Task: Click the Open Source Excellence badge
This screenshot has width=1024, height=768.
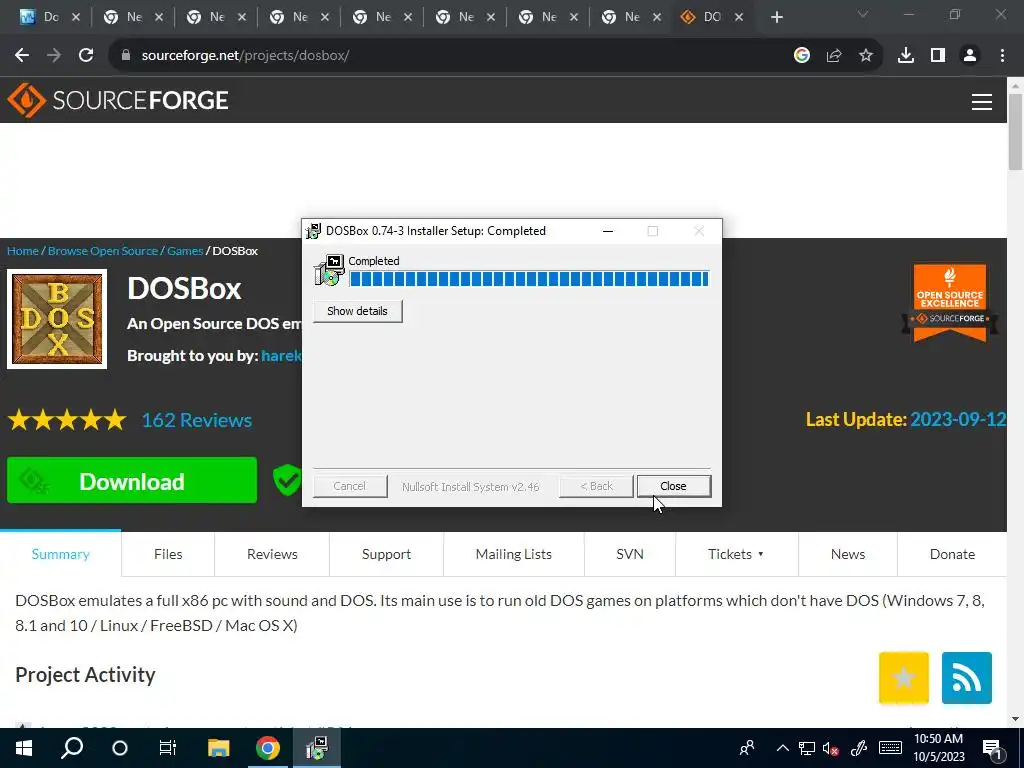Action: point(950,303)
